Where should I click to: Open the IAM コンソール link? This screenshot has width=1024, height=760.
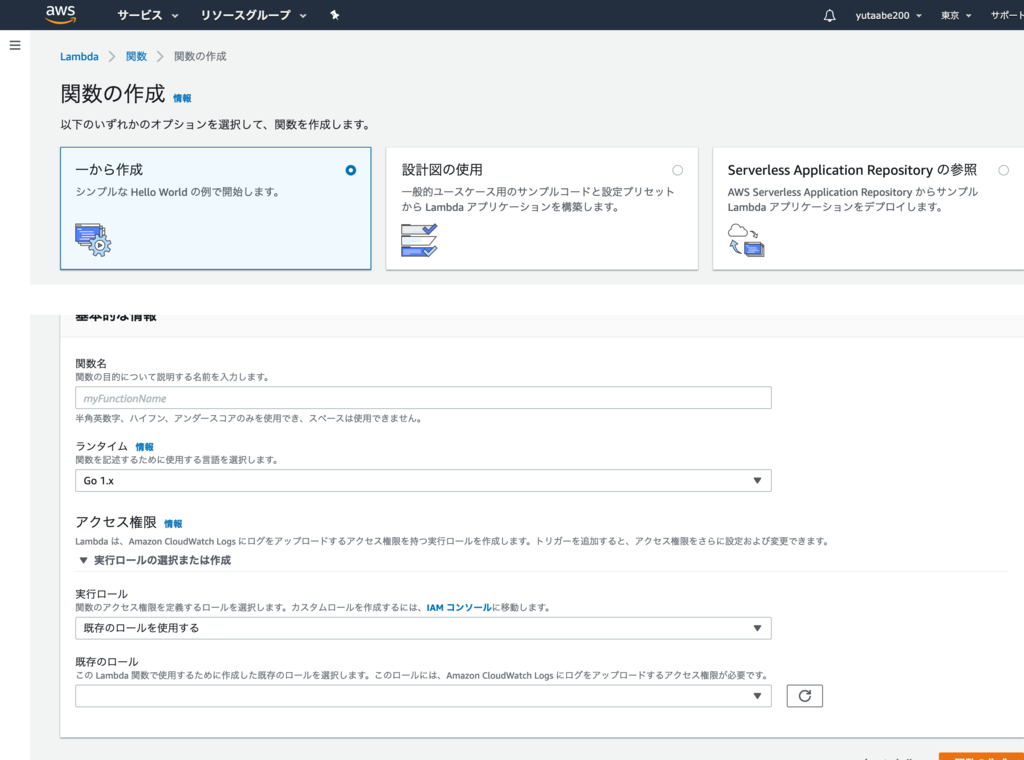pyautogui.click(x=458, y=607)
